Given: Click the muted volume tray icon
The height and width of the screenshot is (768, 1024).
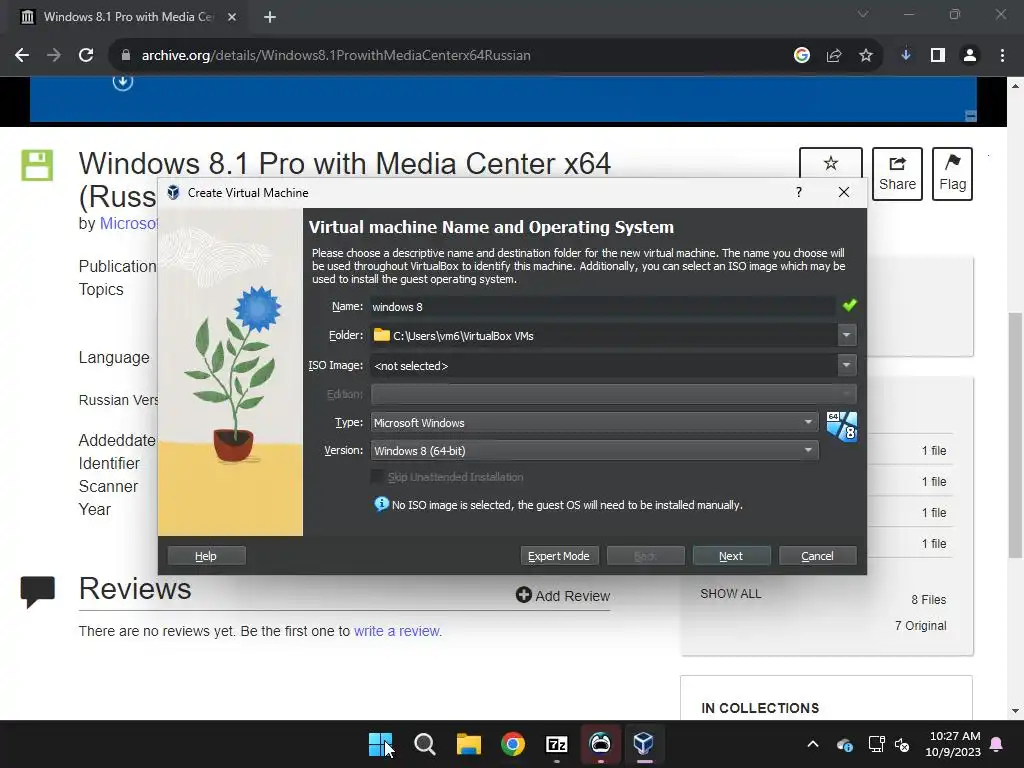Looking at the screenshot, I should coord(902,744).
